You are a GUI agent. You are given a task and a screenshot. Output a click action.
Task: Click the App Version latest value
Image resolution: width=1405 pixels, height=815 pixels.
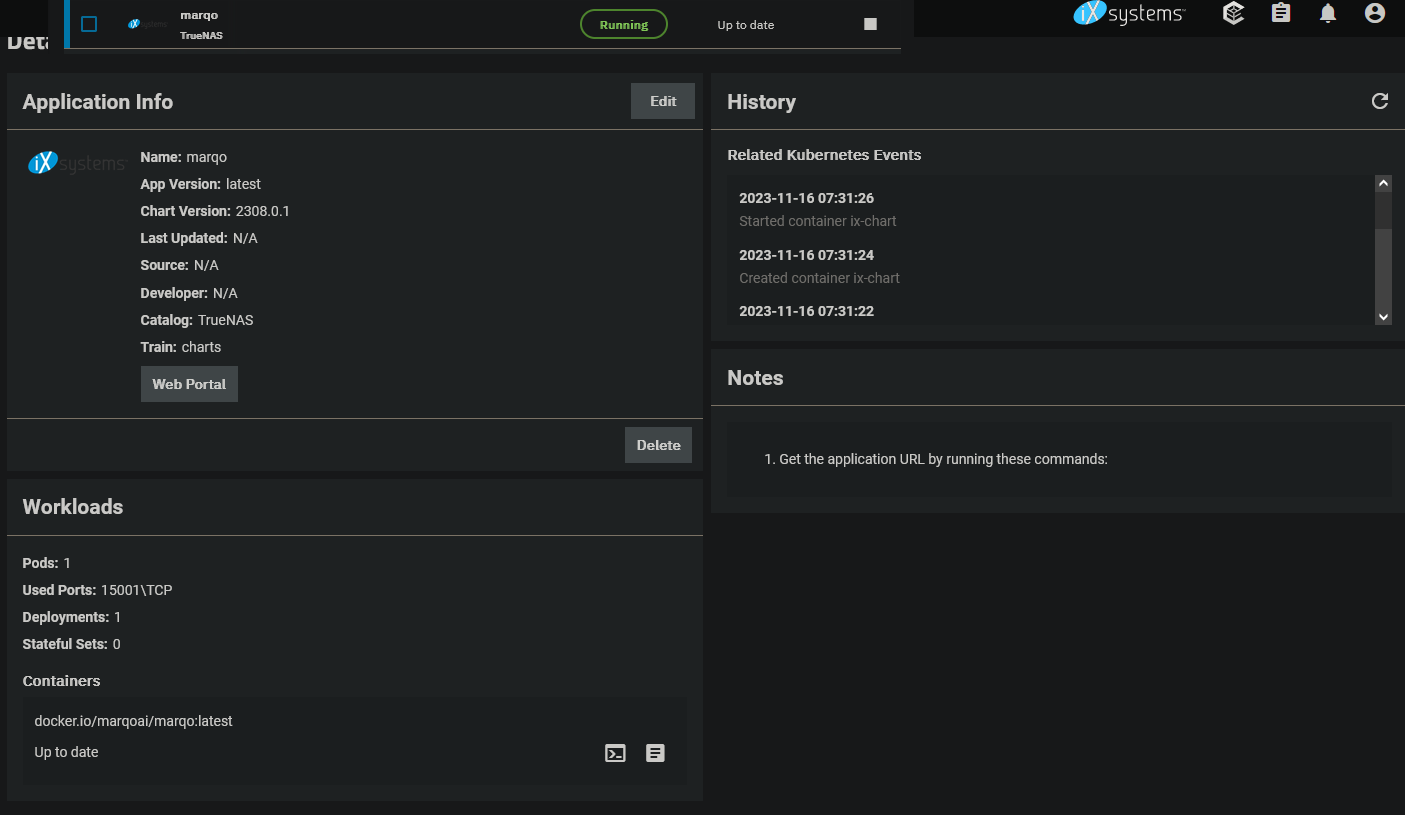[x=243, y=184]
